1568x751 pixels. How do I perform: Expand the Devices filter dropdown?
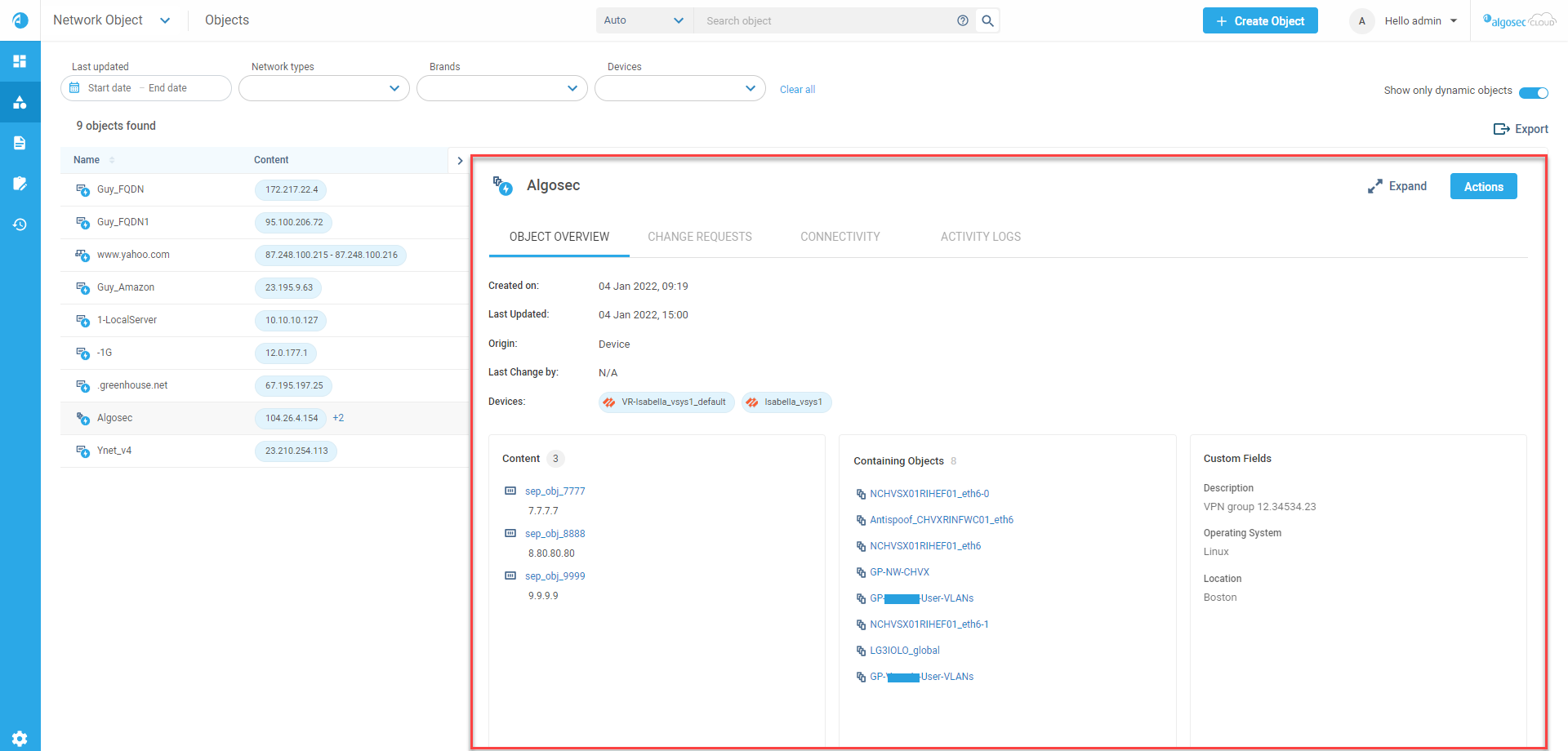(x=679, y=88)
